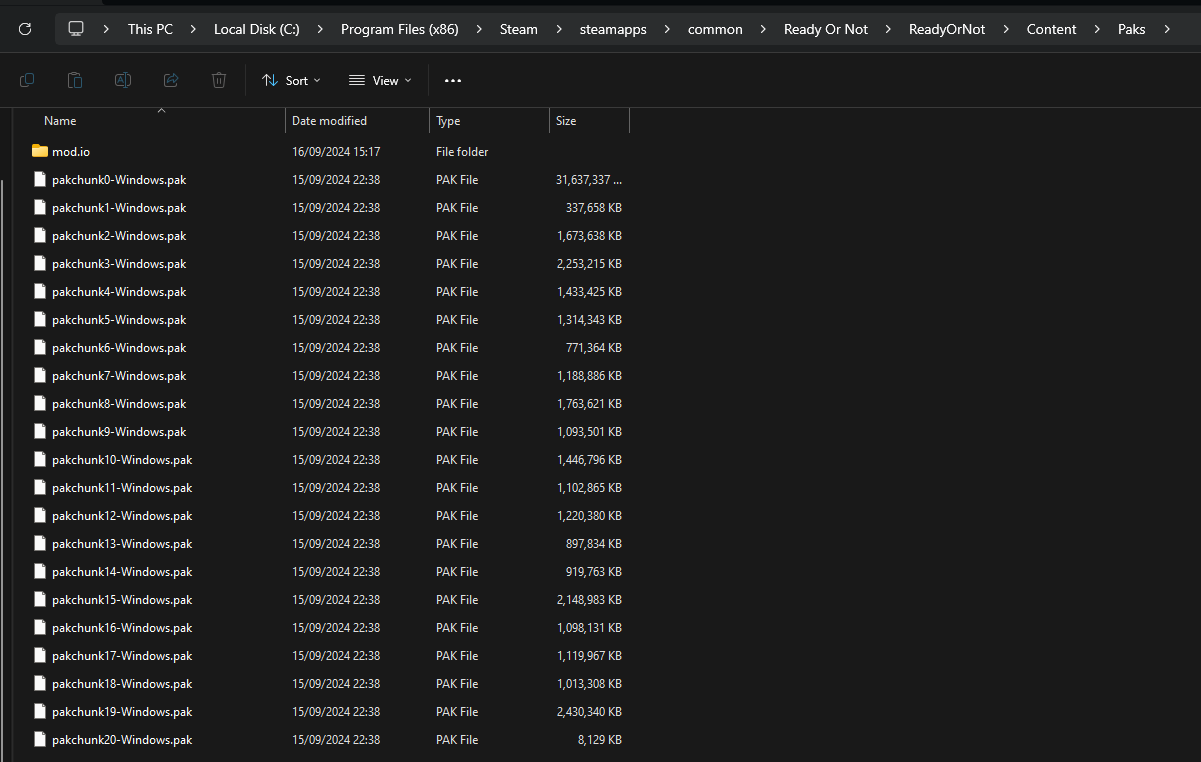Viewport: 1201px width, 762px height.
Task: Click file icon of pakchunk1-Windows.pak
Action: click(40, 207)
